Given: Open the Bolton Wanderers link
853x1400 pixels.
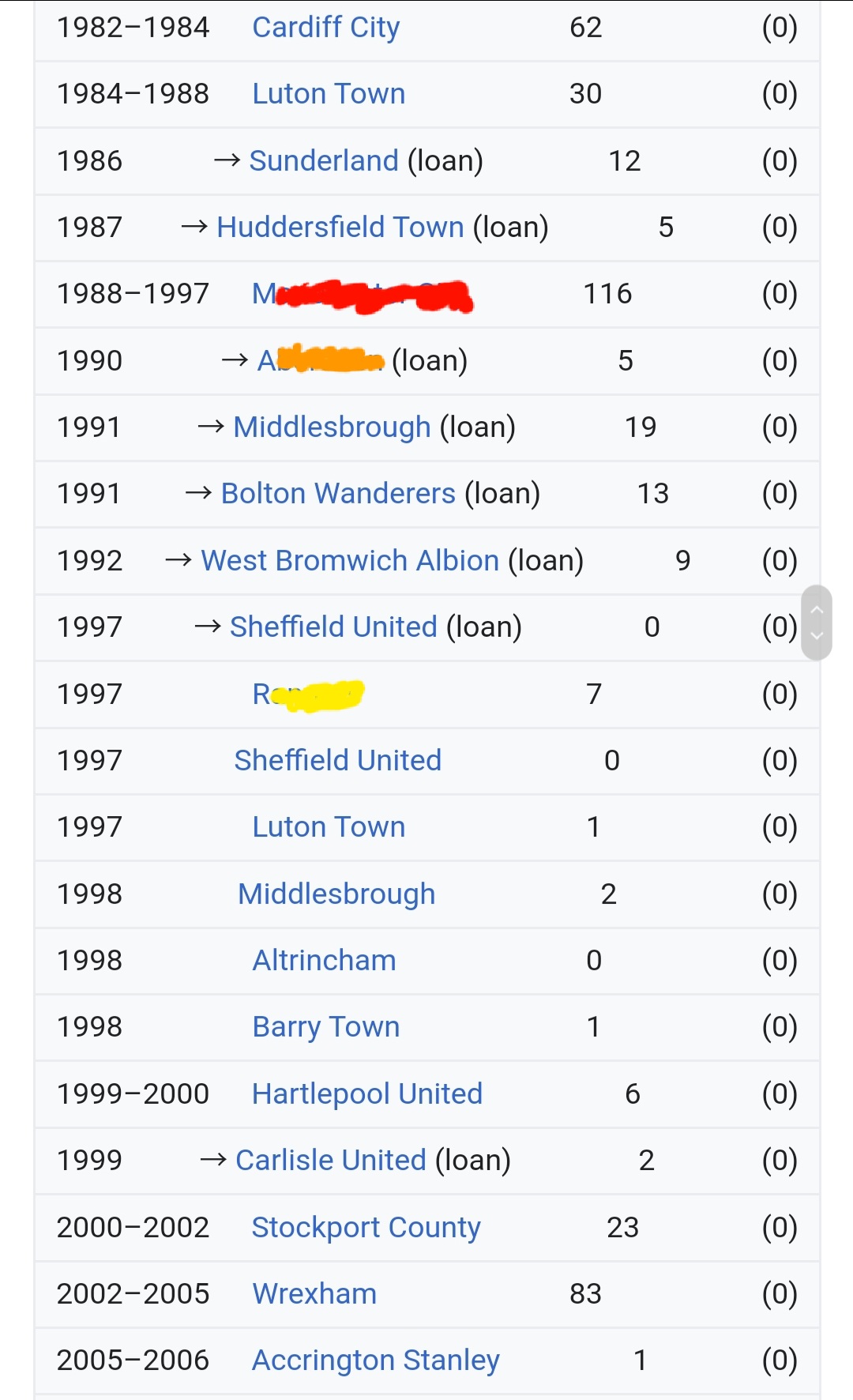Looking at the screenshot, I should click(x=338, y=494).
